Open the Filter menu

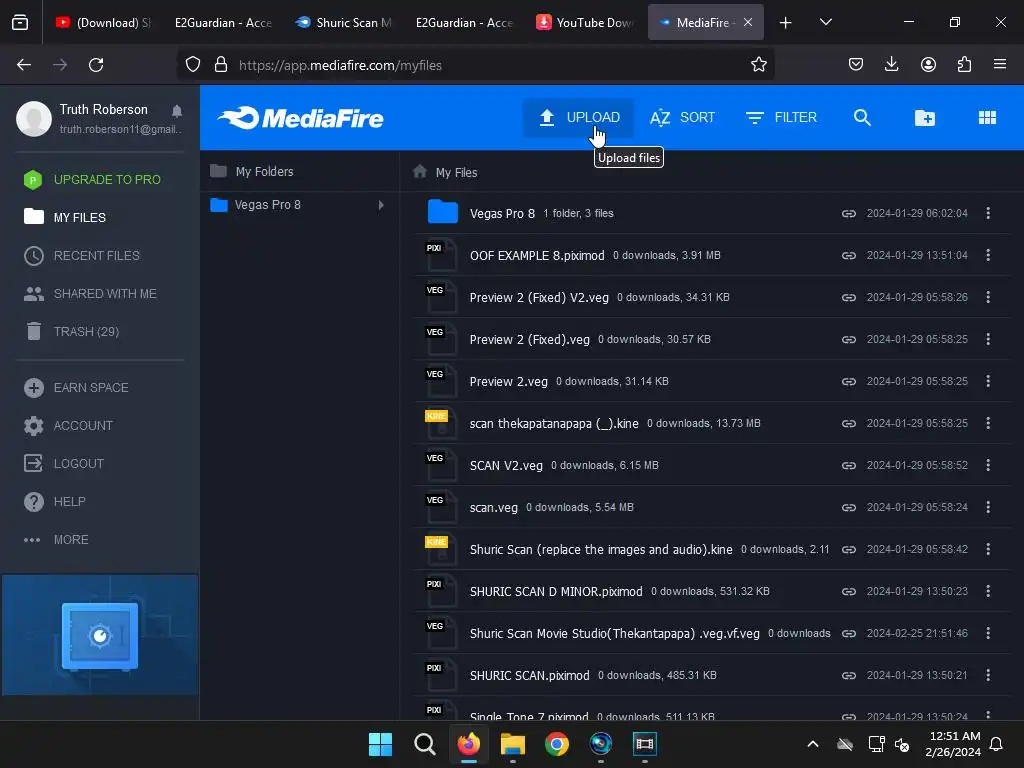coord(781,118)
